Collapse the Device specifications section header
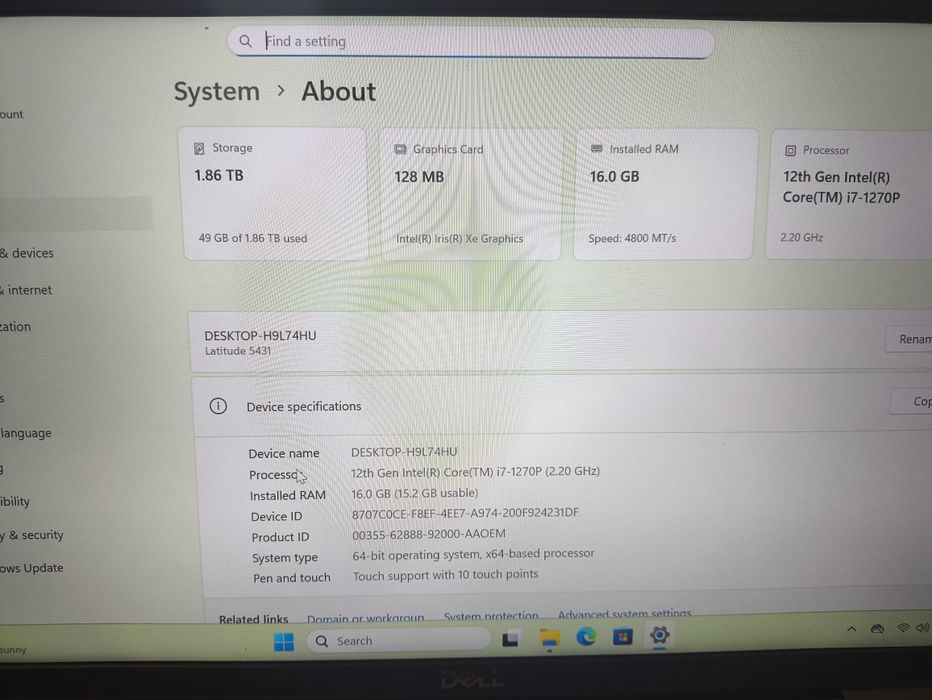Image resolution: width=932 pixels, height=700 pixels. 563,405
